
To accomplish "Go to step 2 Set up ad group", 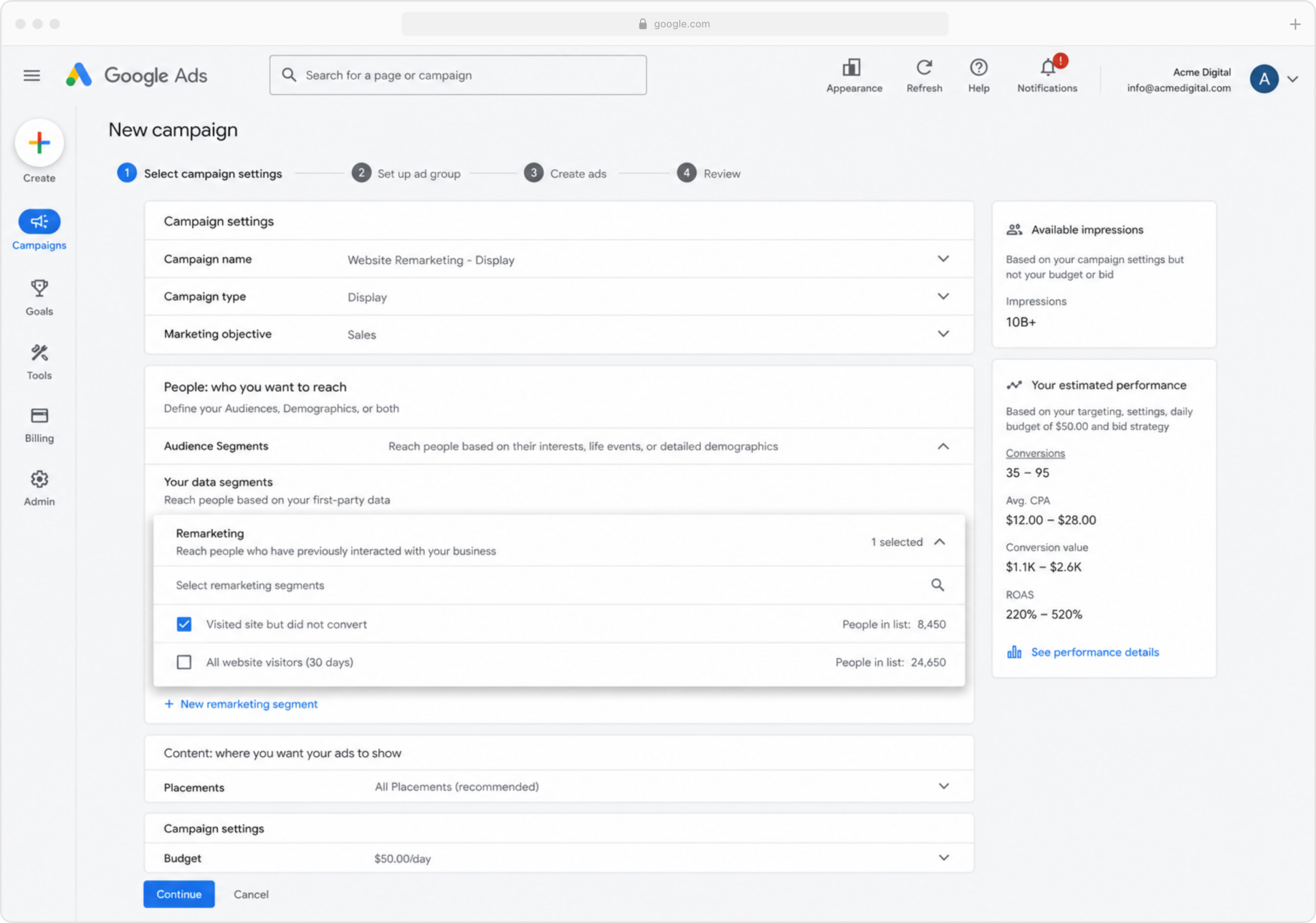I will click(x=406, y=173).
